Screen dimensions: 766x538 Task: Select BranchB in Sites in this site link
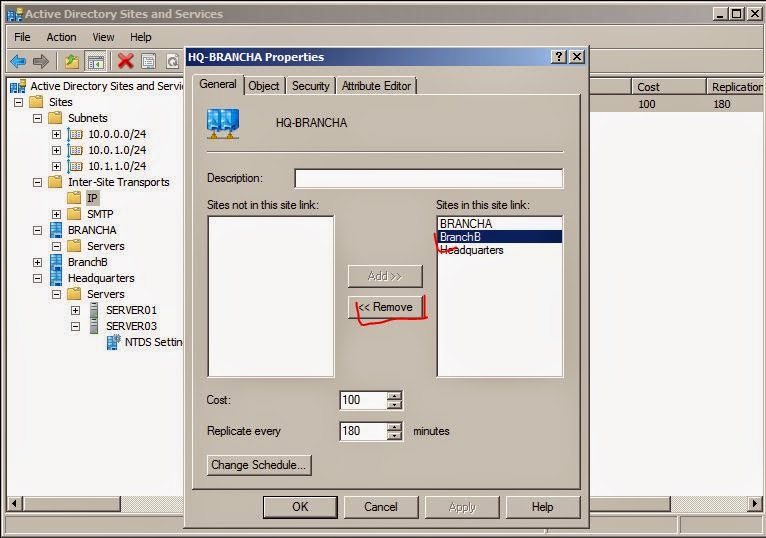point(500,237)
